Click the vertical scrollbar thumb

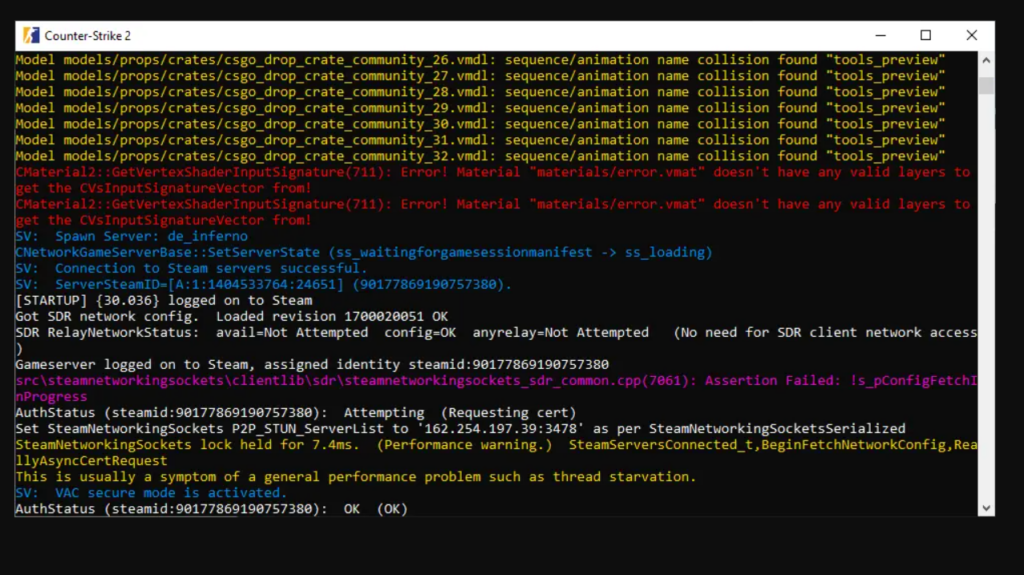986,85
